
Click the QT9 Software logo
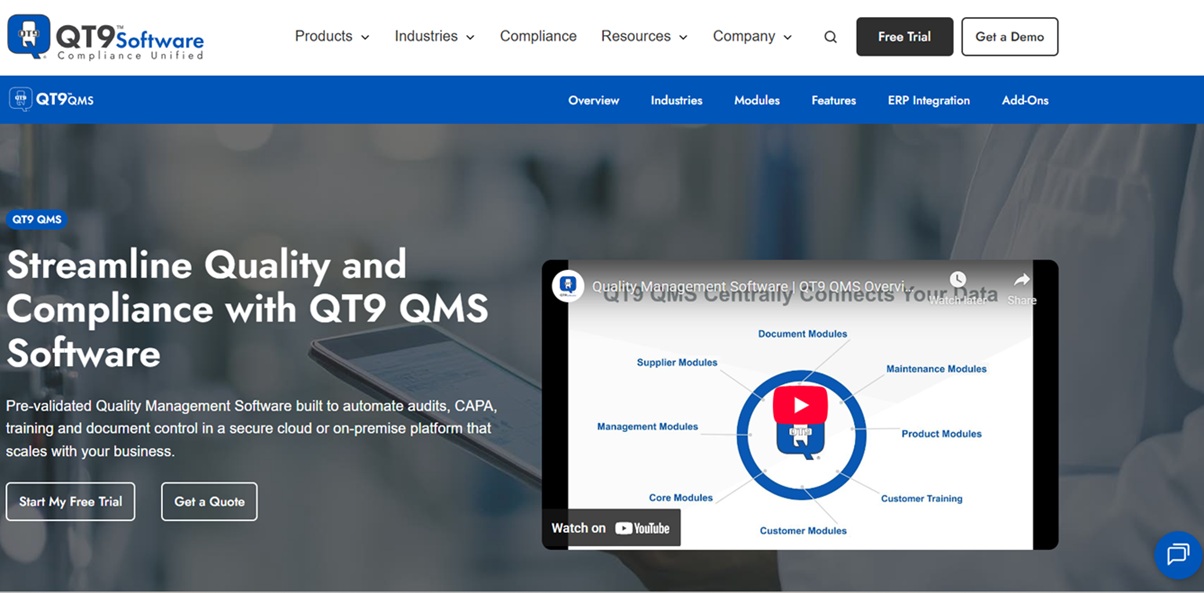tap(105, 37)
